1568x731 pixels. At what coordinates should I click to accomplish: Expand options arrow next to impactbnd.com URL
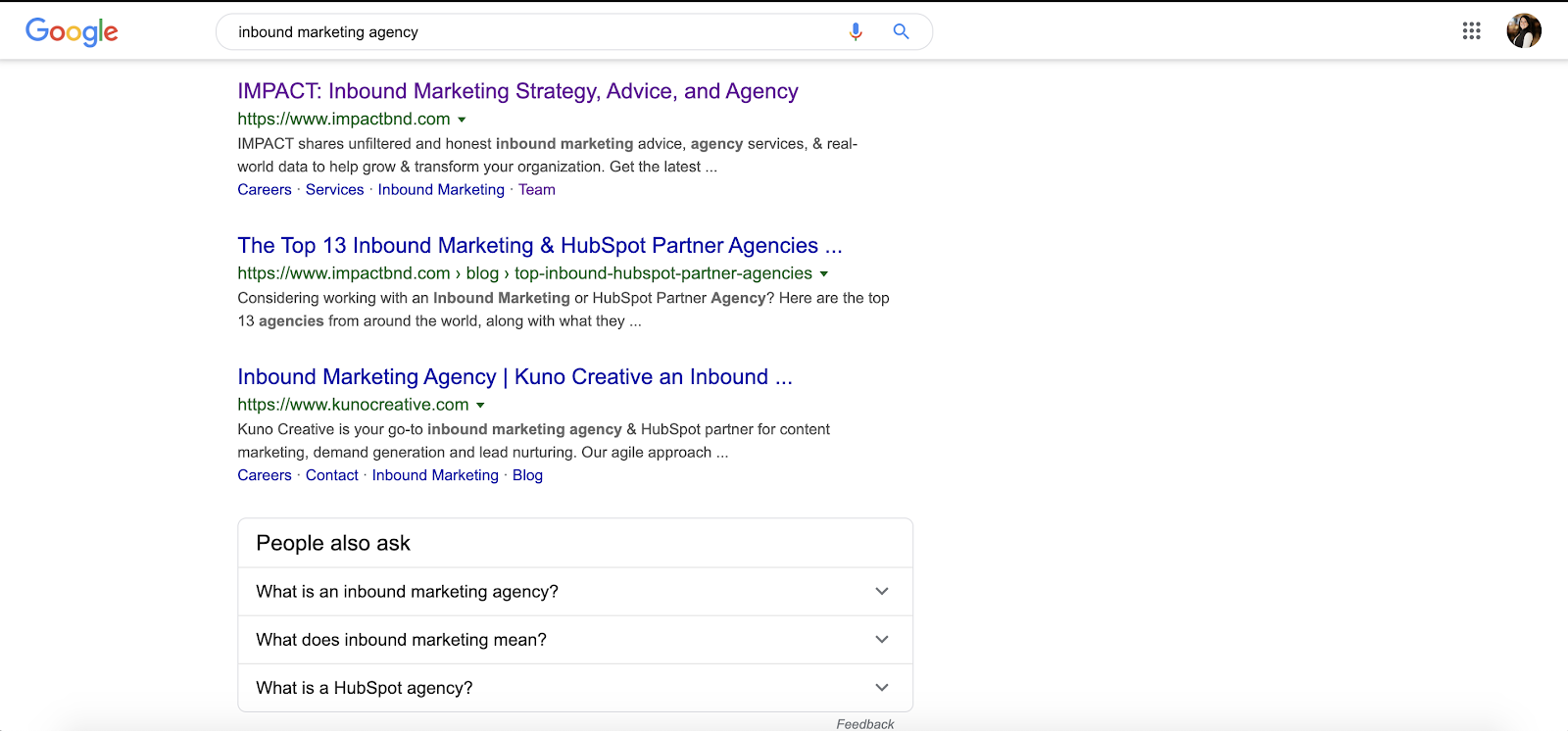(x=462, y=120)
